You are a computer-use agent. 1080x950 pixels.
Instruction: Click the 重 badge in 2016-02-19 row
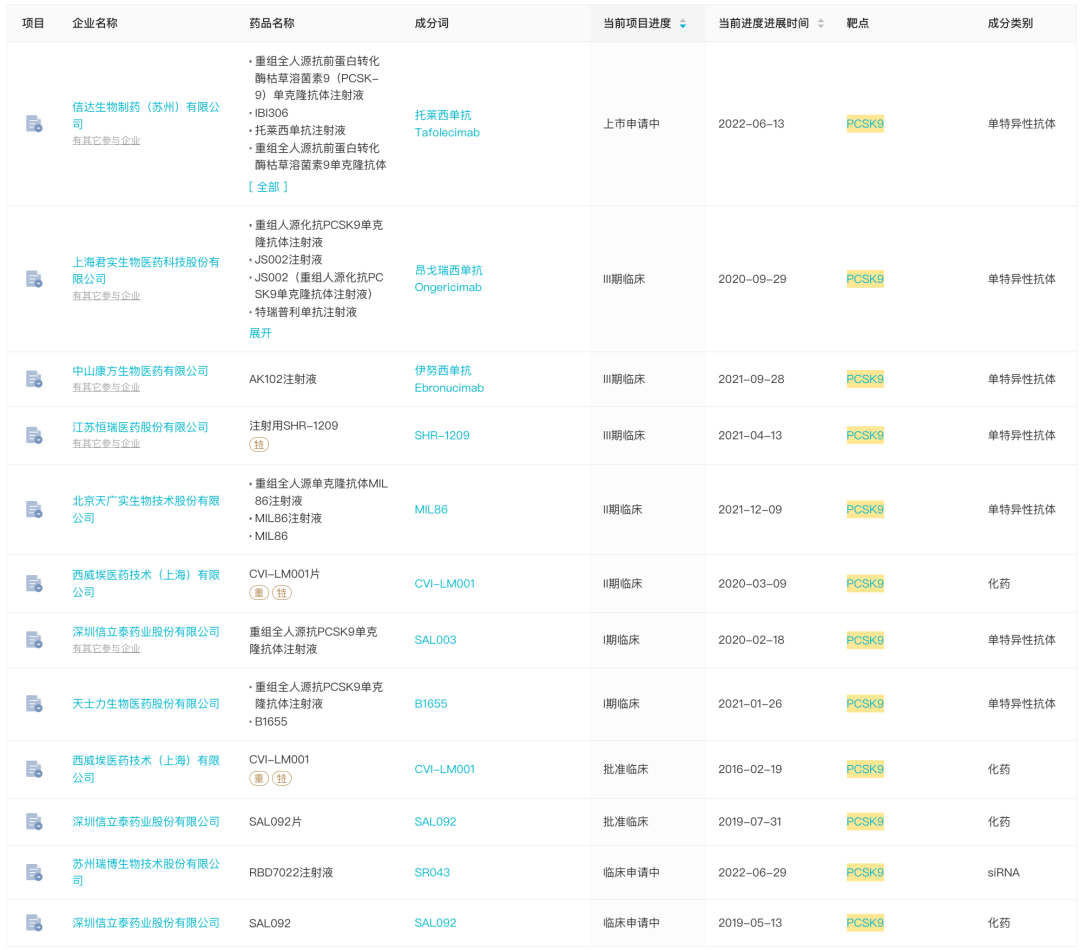tap(259, 778)
